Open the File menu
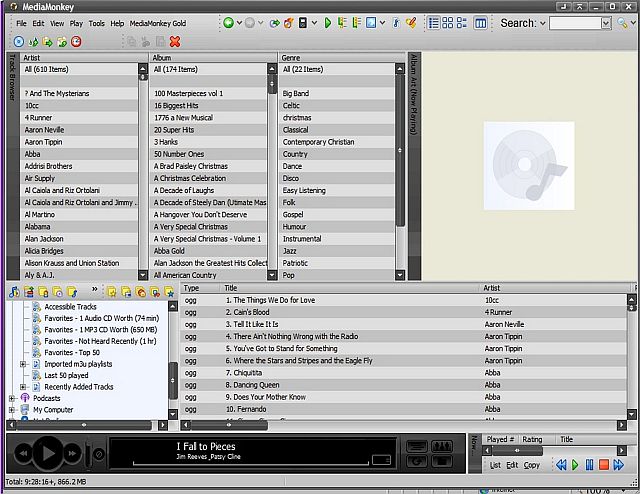This screenshot has width=640, height=494. point(21,23)
